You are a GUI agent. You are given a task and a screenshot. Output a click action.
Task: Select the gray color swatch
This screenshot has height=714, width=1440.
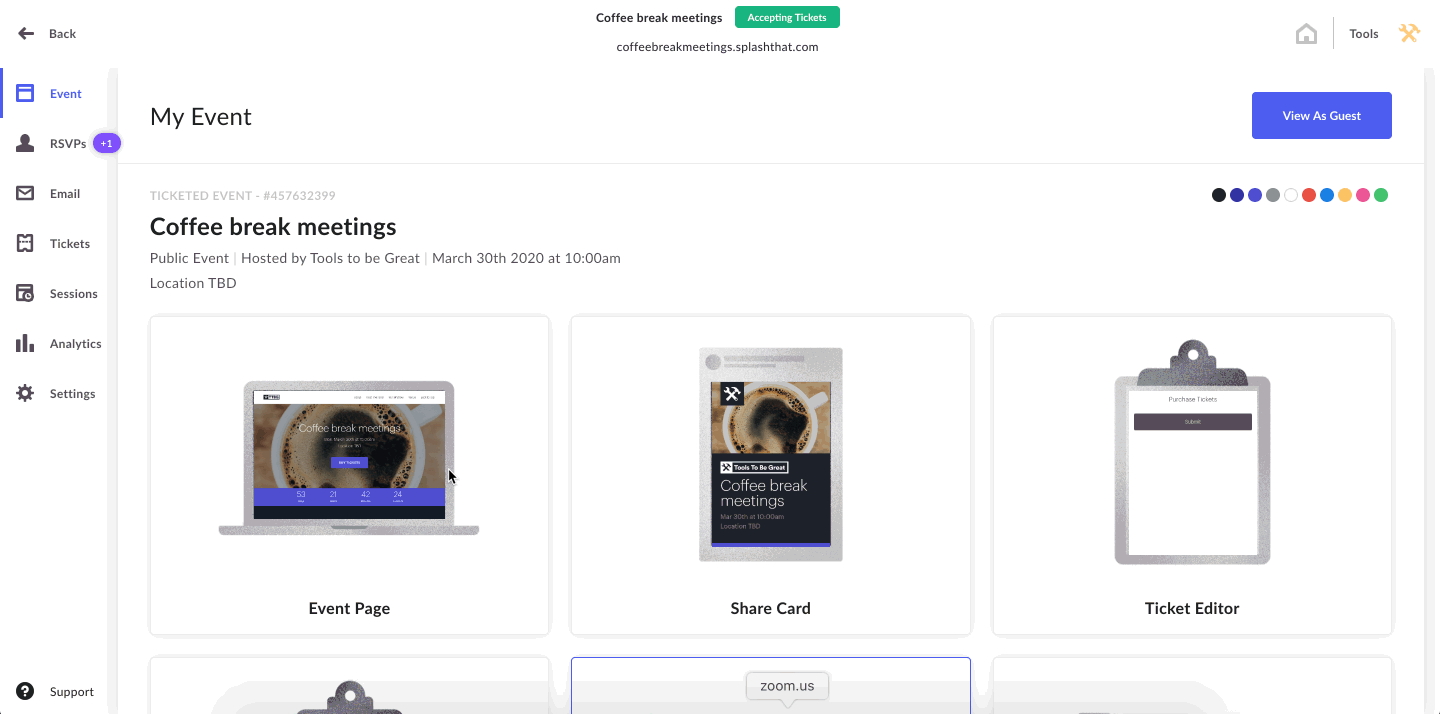(1273, 195)
